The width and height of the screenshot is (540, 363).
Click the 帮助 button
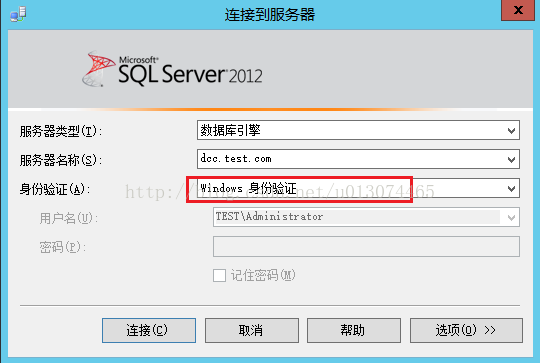coord(354,330)
